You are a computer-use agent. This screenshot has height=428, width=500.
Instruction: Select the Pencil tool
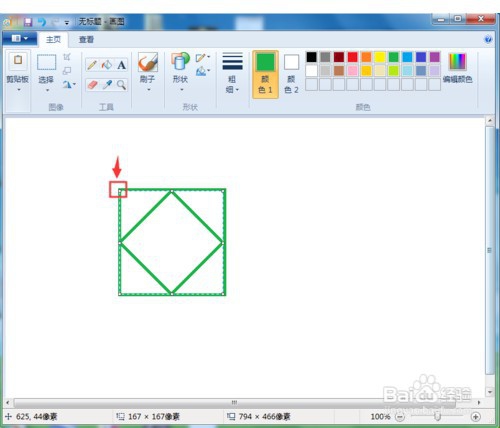pyautogui.click(x=92, y=65)
